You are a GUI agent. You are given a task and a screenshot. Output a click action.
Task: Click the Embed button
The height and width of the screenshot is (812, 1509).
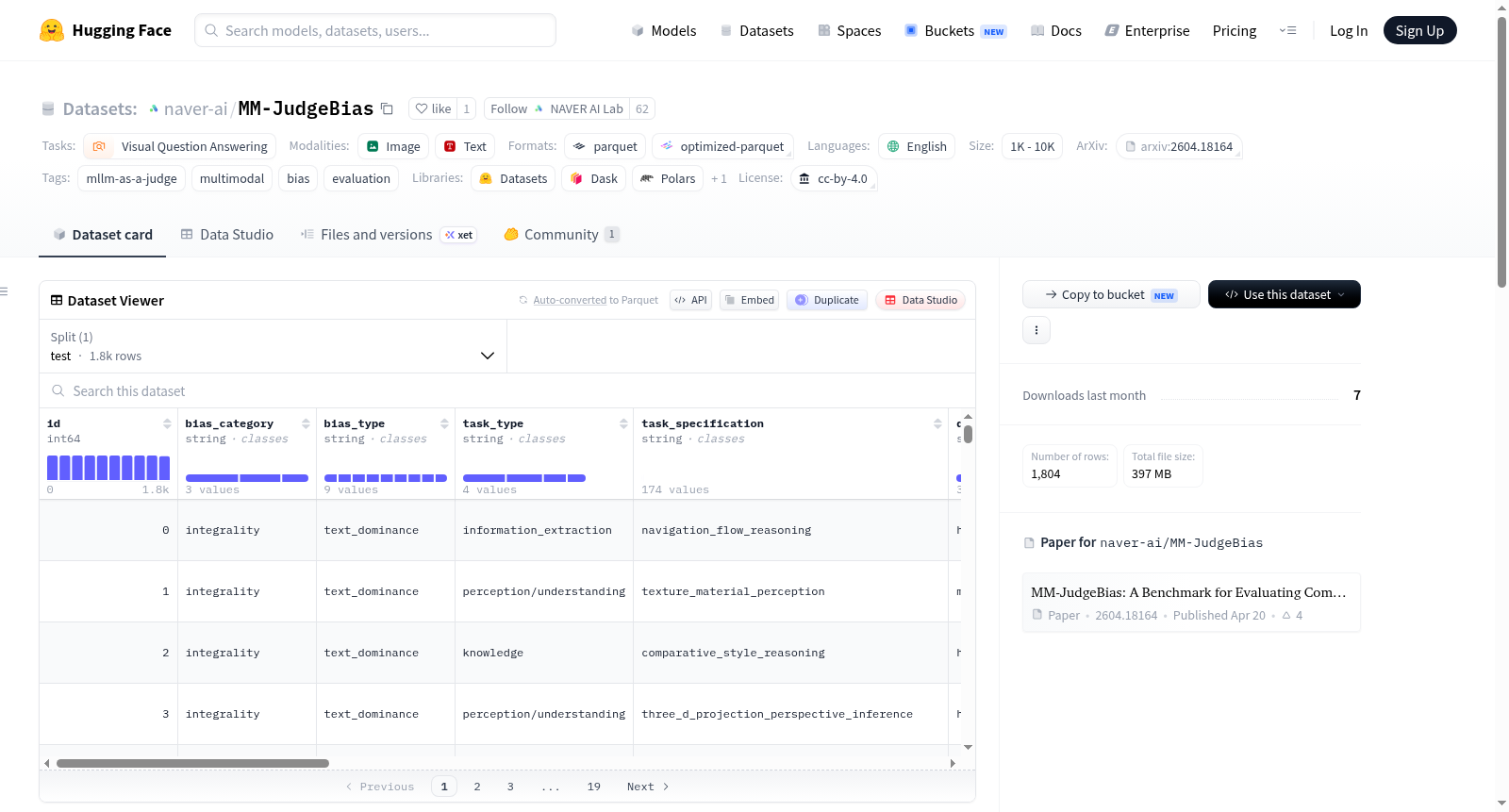point(749,300)
